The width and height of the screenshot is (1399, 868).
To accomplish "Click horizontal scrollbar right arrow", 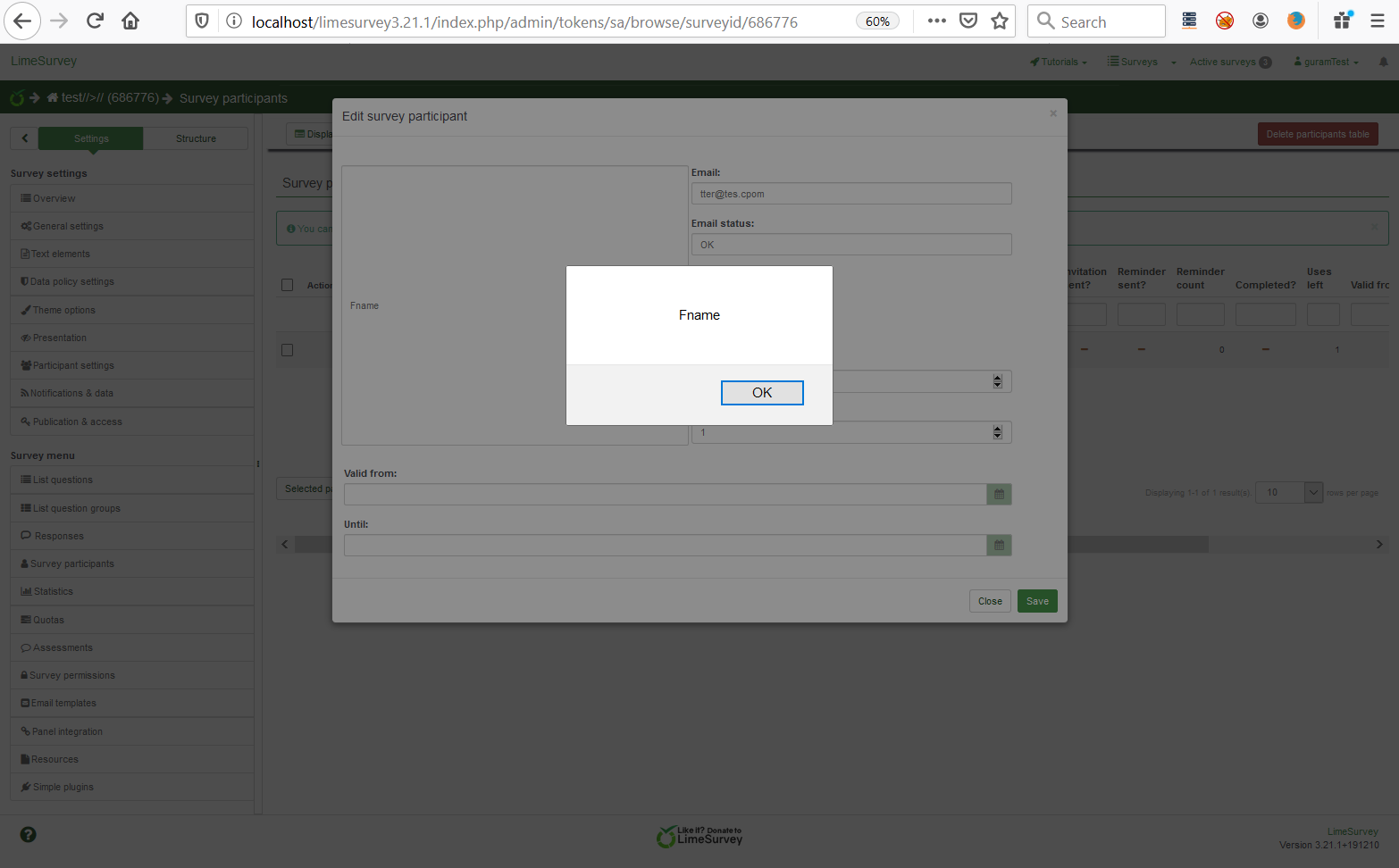I will tap(1379, 544).
